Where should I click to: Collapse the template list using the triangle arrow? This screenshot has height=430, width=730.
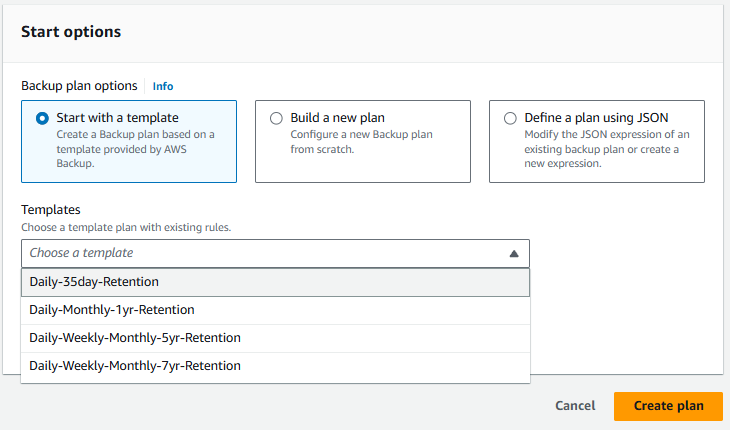(x=514, y=254)
